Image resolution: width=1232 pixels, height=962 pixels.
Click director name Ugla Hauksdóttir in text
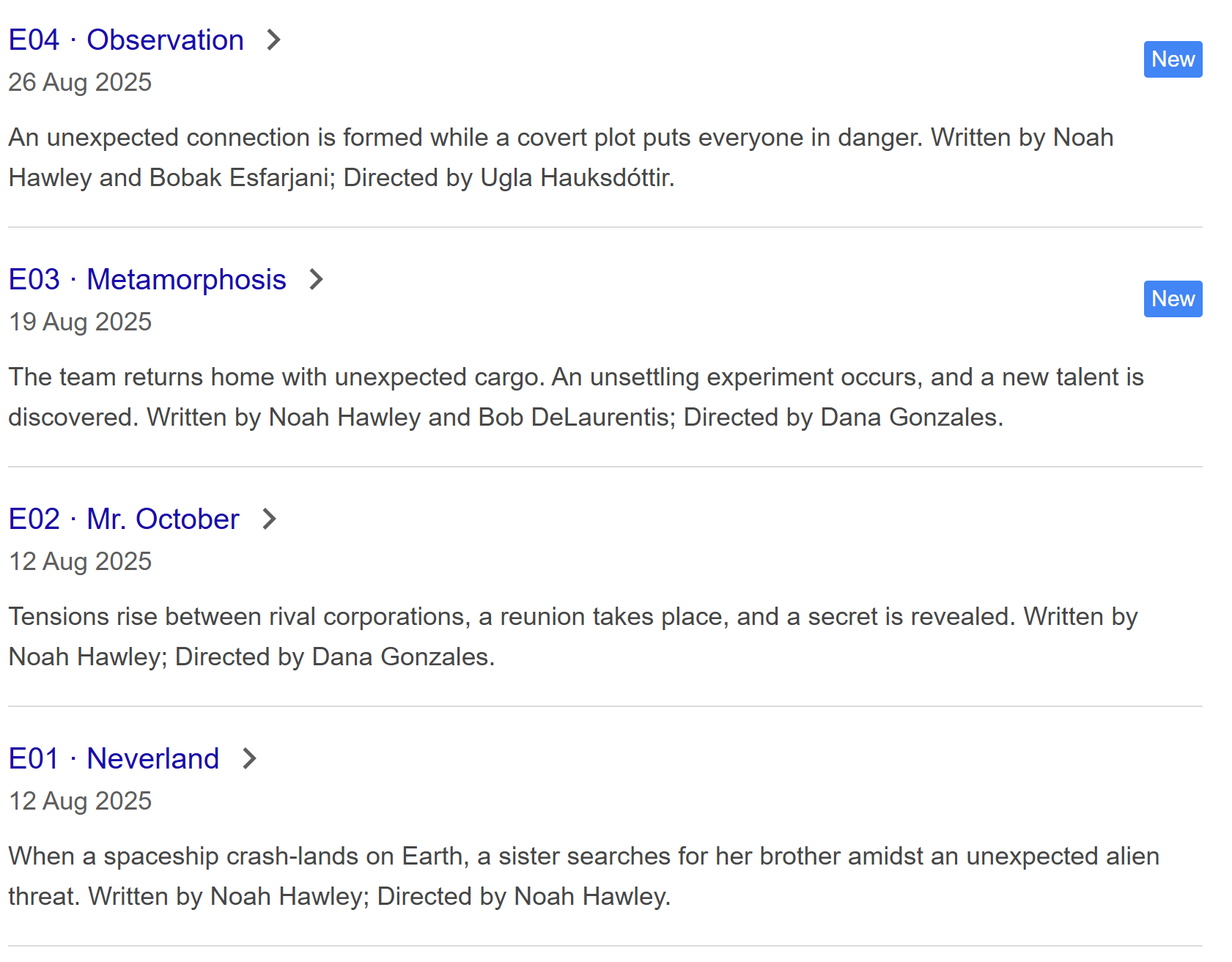click(x=578, y=178)
